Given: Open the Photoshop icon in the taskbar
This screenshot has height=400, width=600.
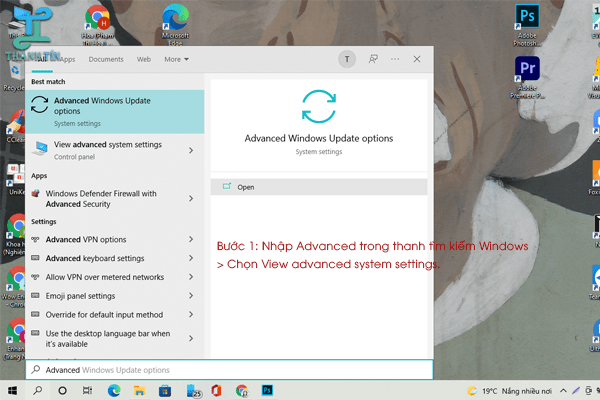Looking at the screenshot, I should [268, 389].
